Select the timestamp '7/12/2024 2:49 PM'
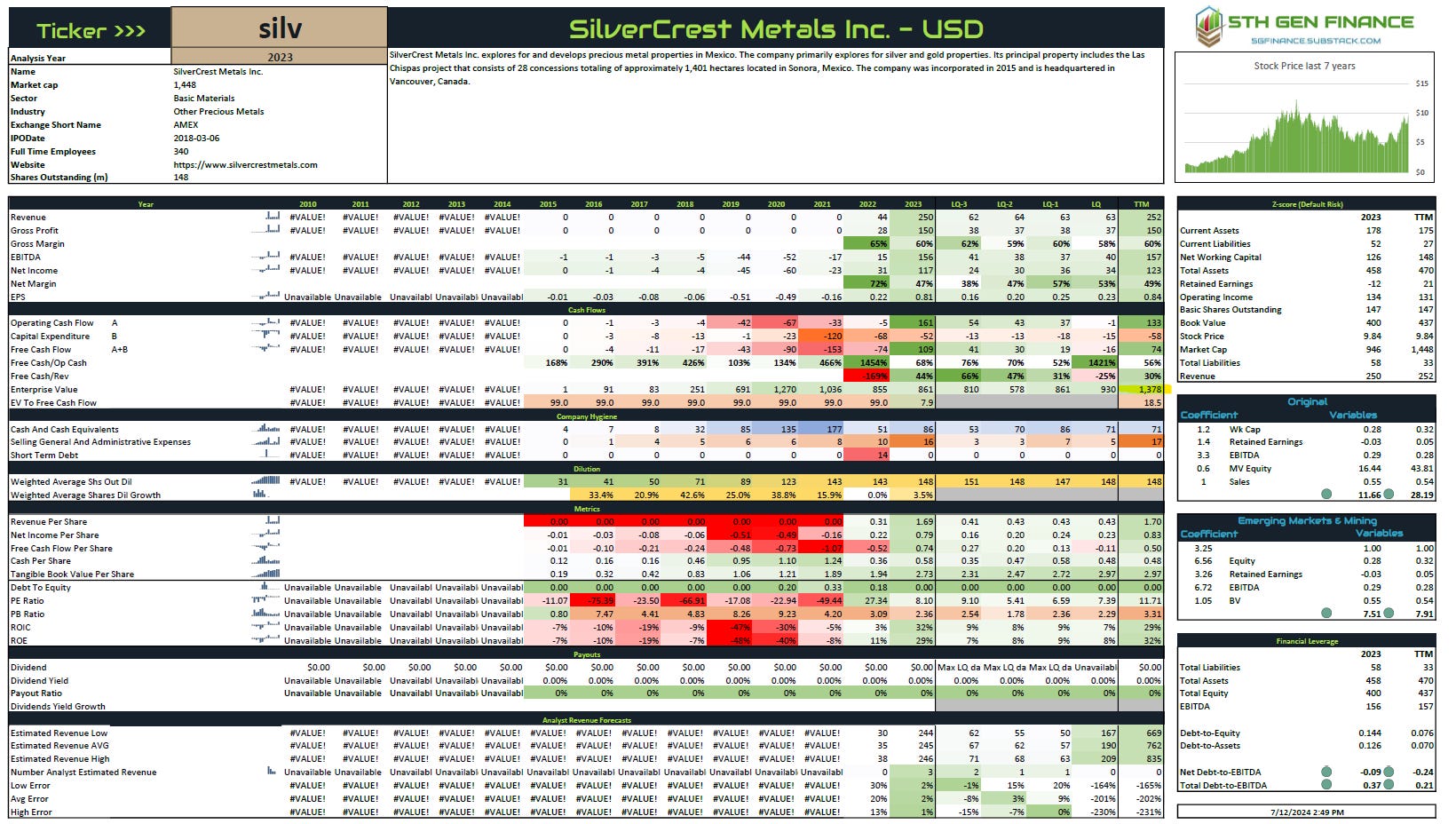This screenshot has width=1456, height=824. point(1306,812)
